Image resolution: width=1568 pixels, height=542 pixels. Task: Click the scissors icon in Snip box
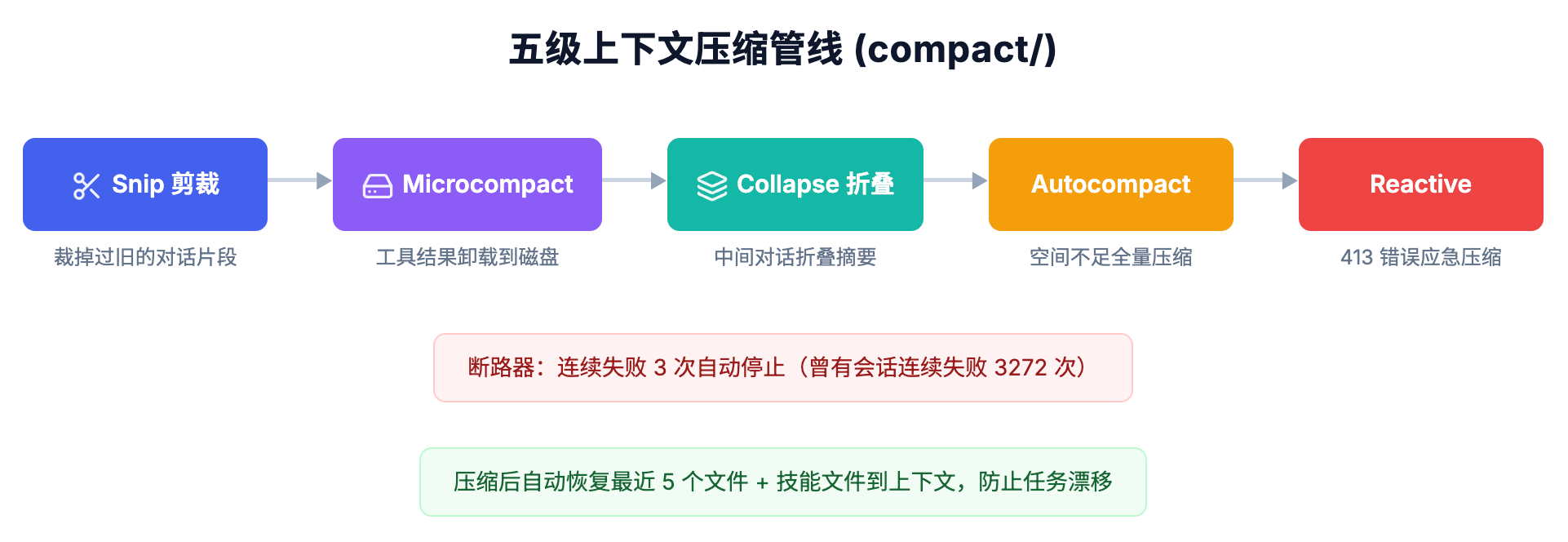coord(86,186)
